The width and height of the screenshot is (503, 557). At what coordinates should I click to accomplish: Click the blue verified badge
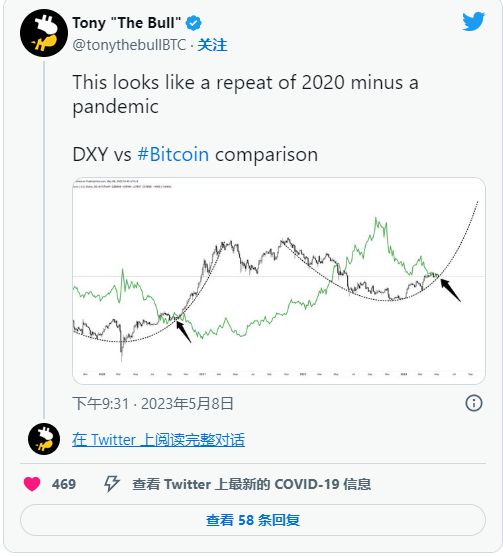click(x=193, y=23)
